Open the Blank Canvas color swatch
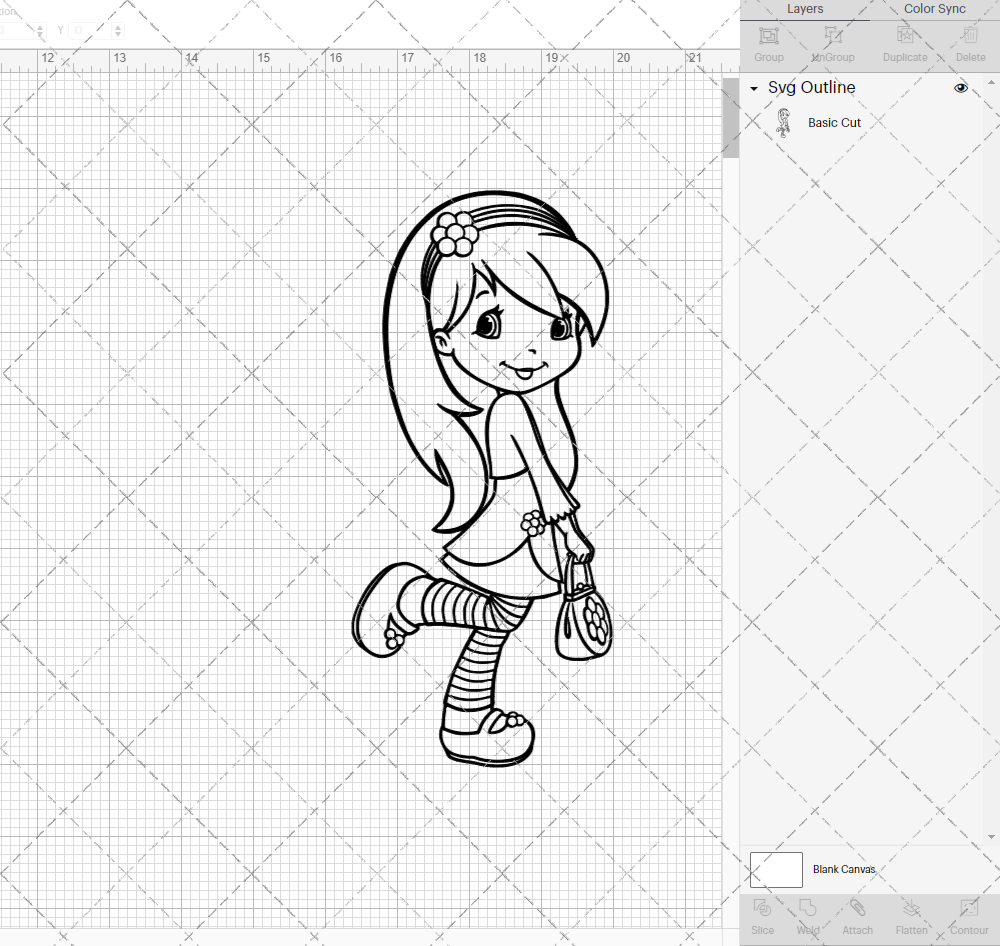The height and width of the screenshot is (946, 1000). click(x=775, y=869)
